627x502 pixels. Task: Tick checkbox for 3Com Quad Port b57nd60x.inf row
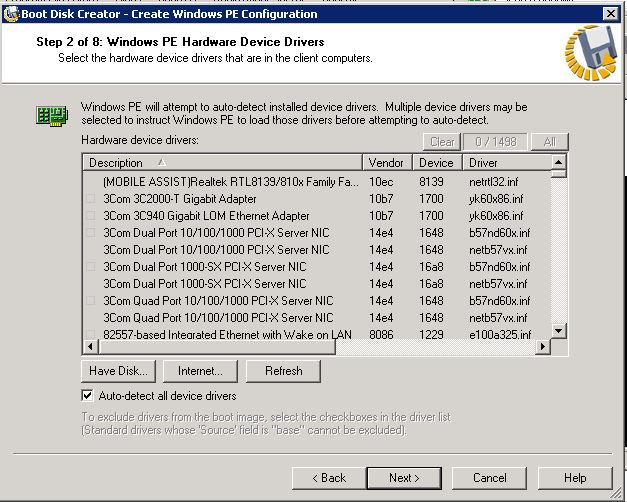[91, 301]
